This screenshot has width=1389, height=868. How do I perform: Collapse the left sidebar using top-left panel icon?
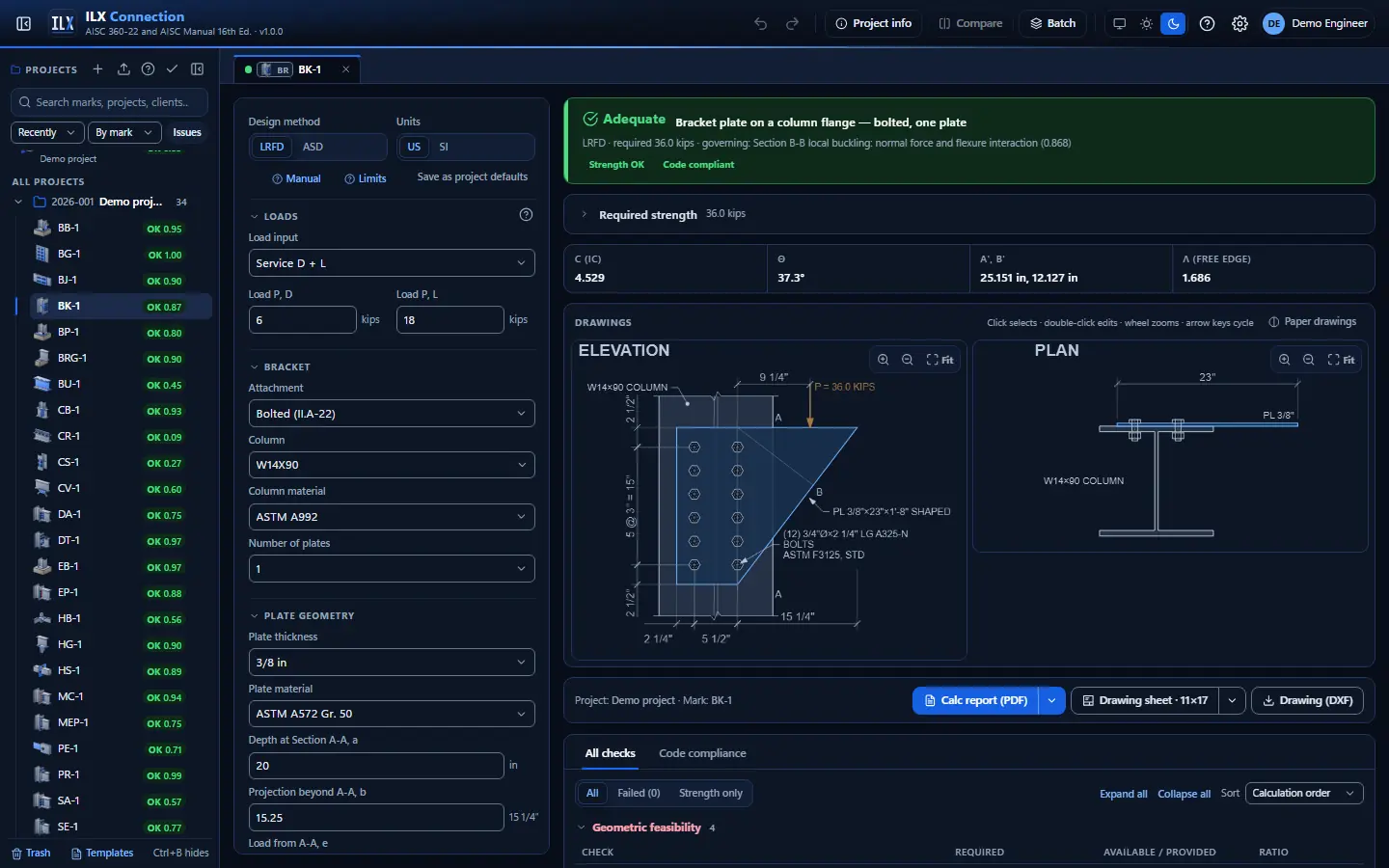click(24, 23)
